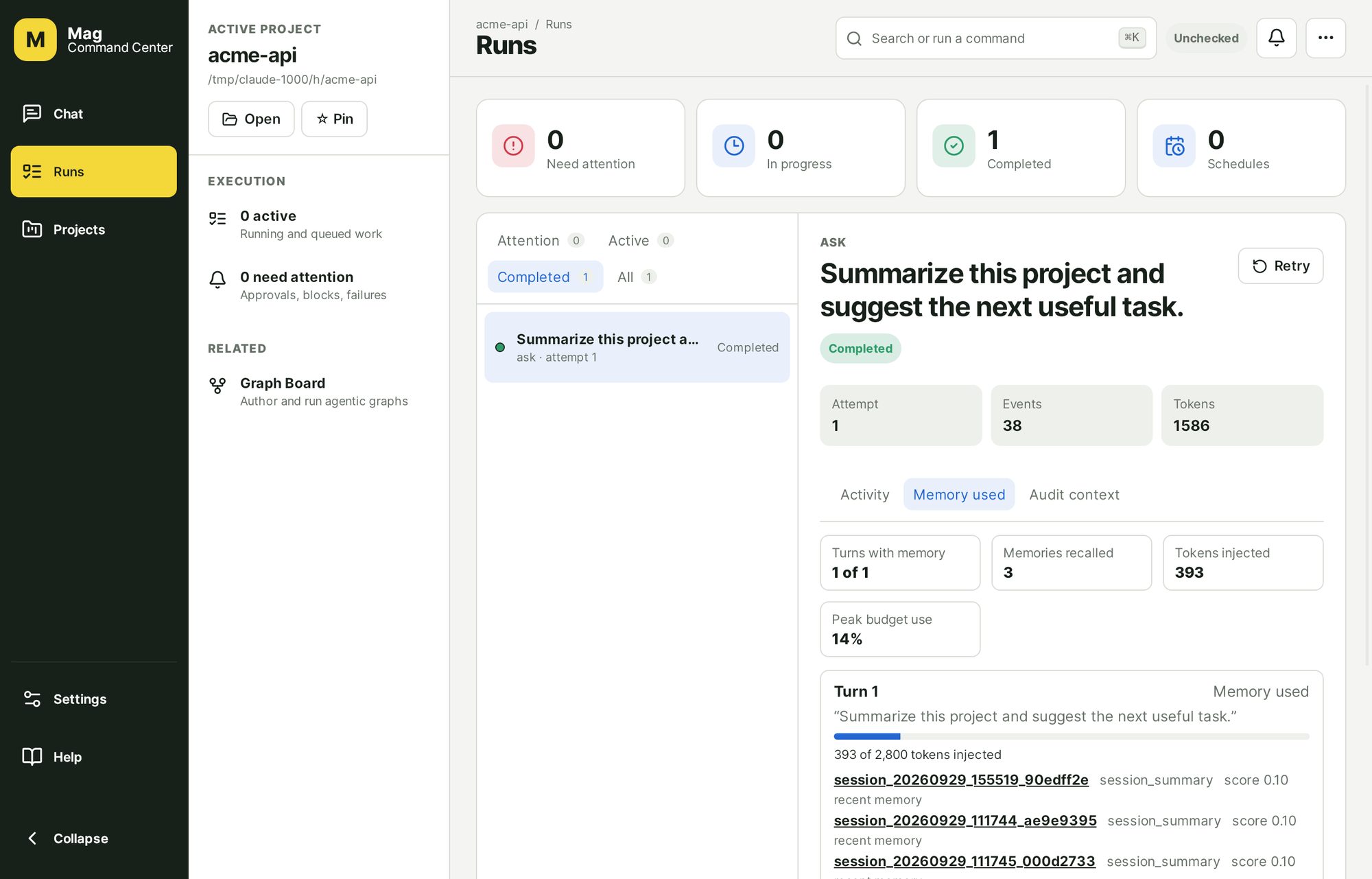The width and height of the screenshot is (1372, 879).
Task: Open the three-dot more options menu
Action: (1325, 38)
